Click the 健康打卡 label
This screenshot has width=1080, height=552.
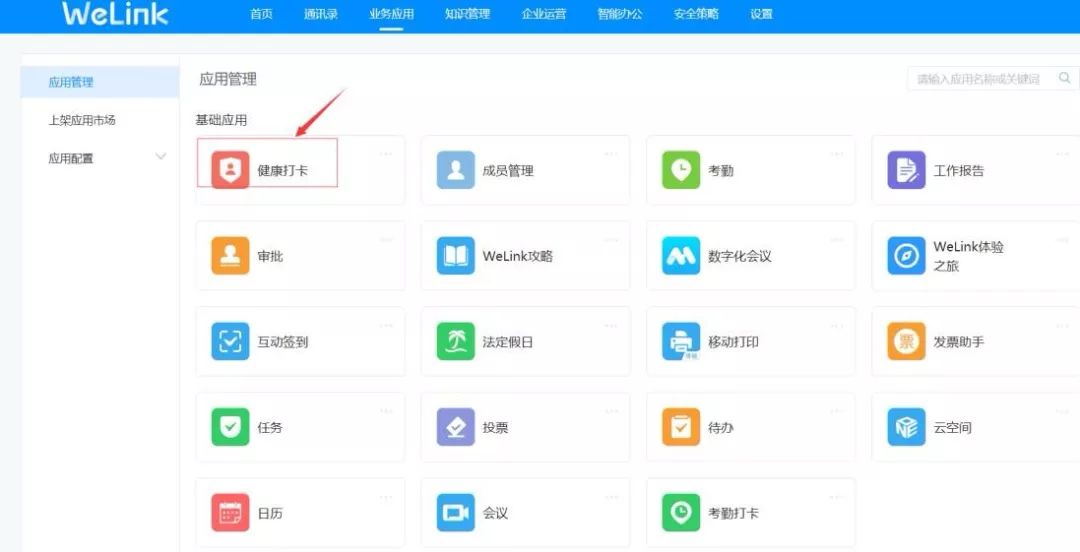(x=282, y=170)
